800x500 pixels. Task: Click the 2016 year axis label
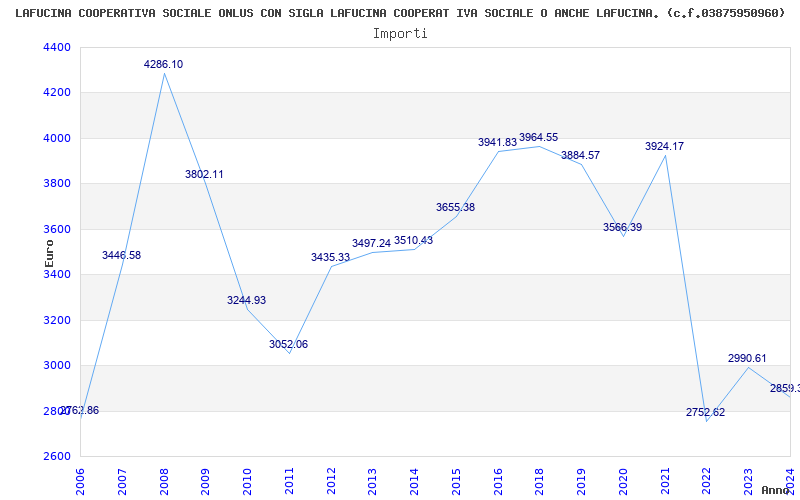[x=498, y=482]
